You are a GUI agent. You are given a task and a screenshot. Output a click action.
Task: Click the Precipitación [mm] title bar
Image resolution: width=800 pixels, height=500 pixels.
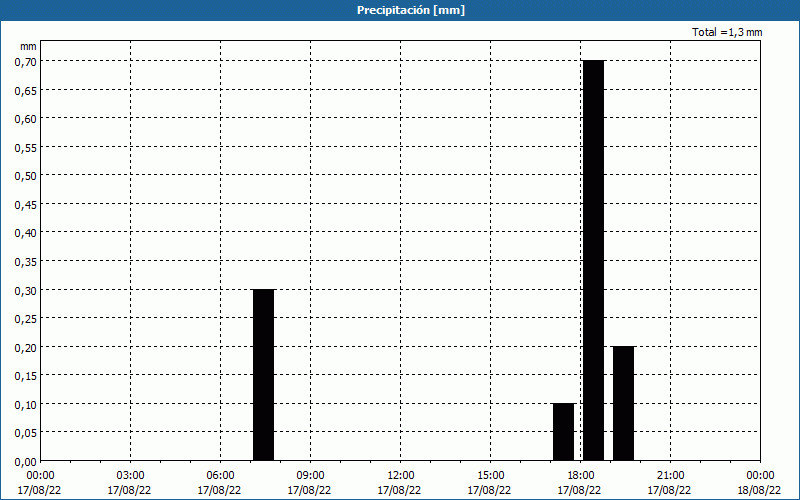click(x=400, y=10)
